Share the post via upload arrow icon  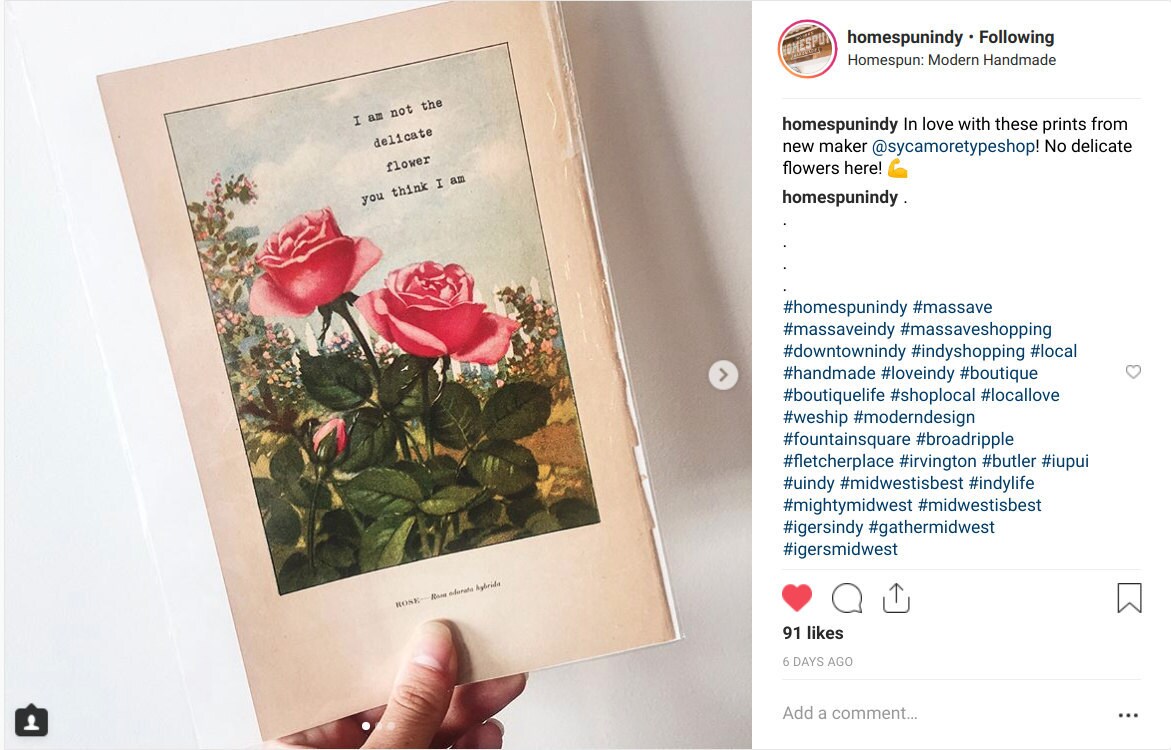coord(896,598)
